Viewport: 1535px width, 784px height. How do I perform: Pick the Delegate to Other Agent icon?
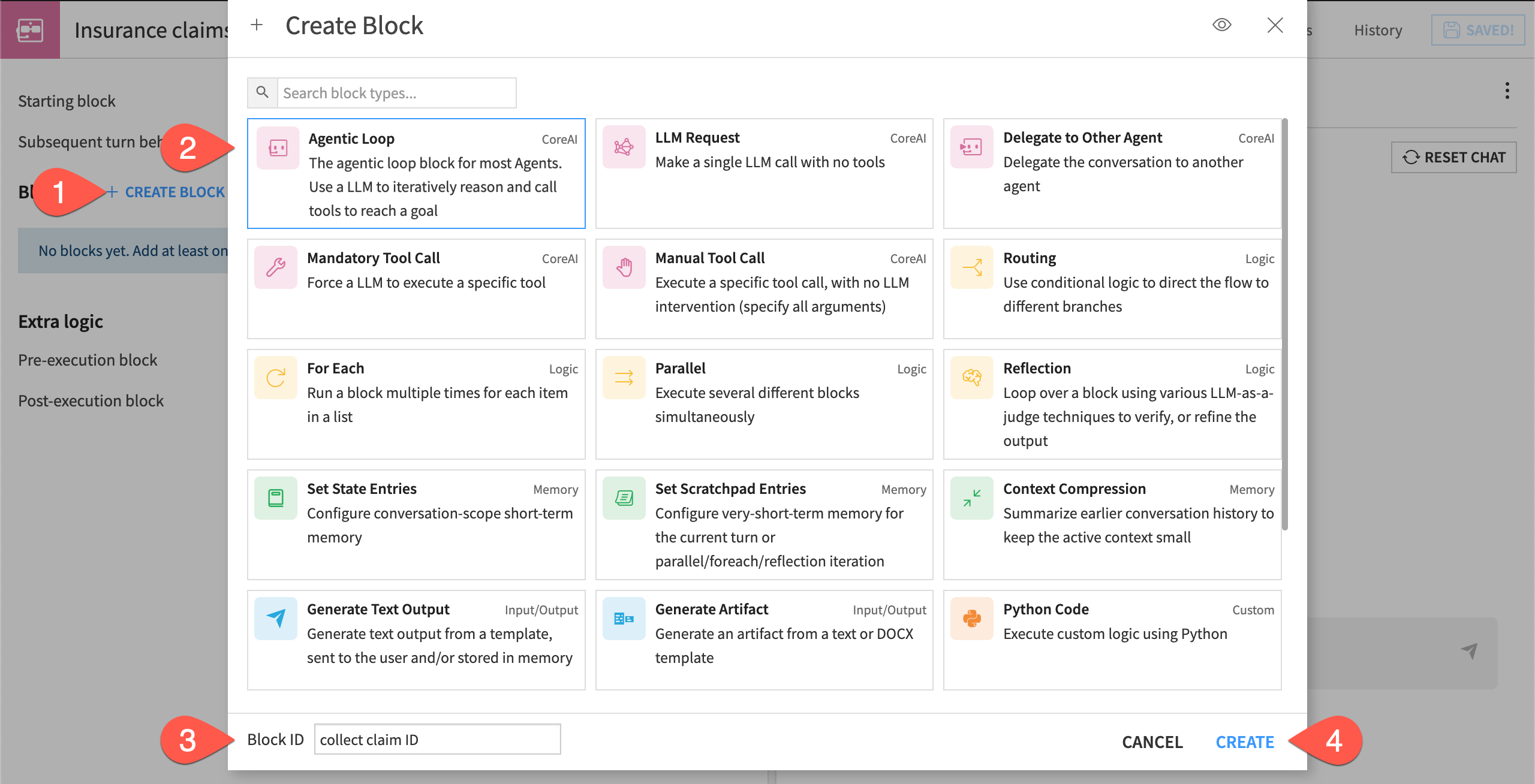pos(971,148)
